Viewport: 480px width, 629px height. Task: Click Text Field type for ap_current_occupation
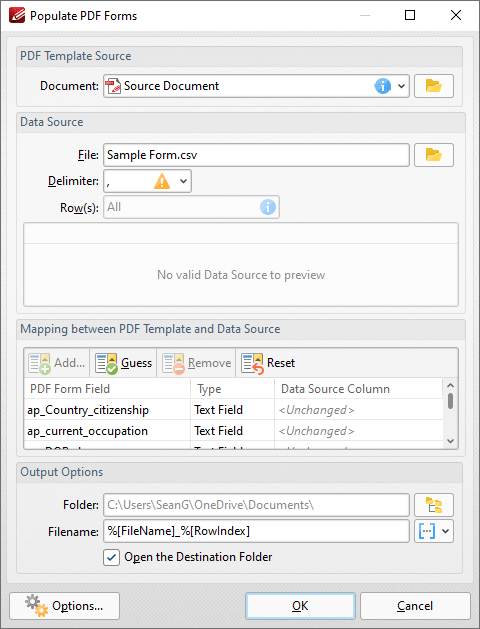point(233,430)
